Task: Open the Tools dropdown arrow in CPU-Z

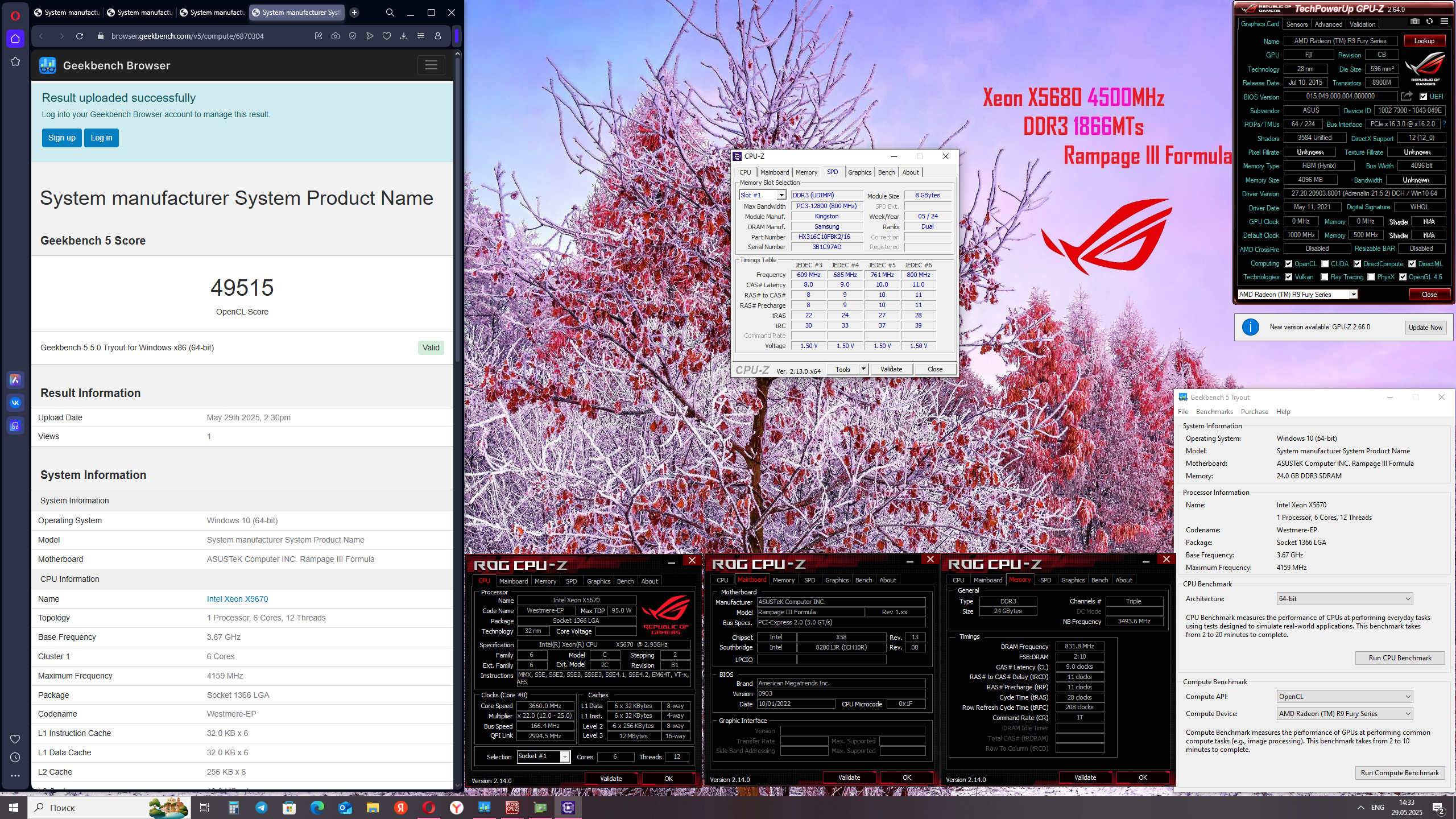Action: coord(863,369)
